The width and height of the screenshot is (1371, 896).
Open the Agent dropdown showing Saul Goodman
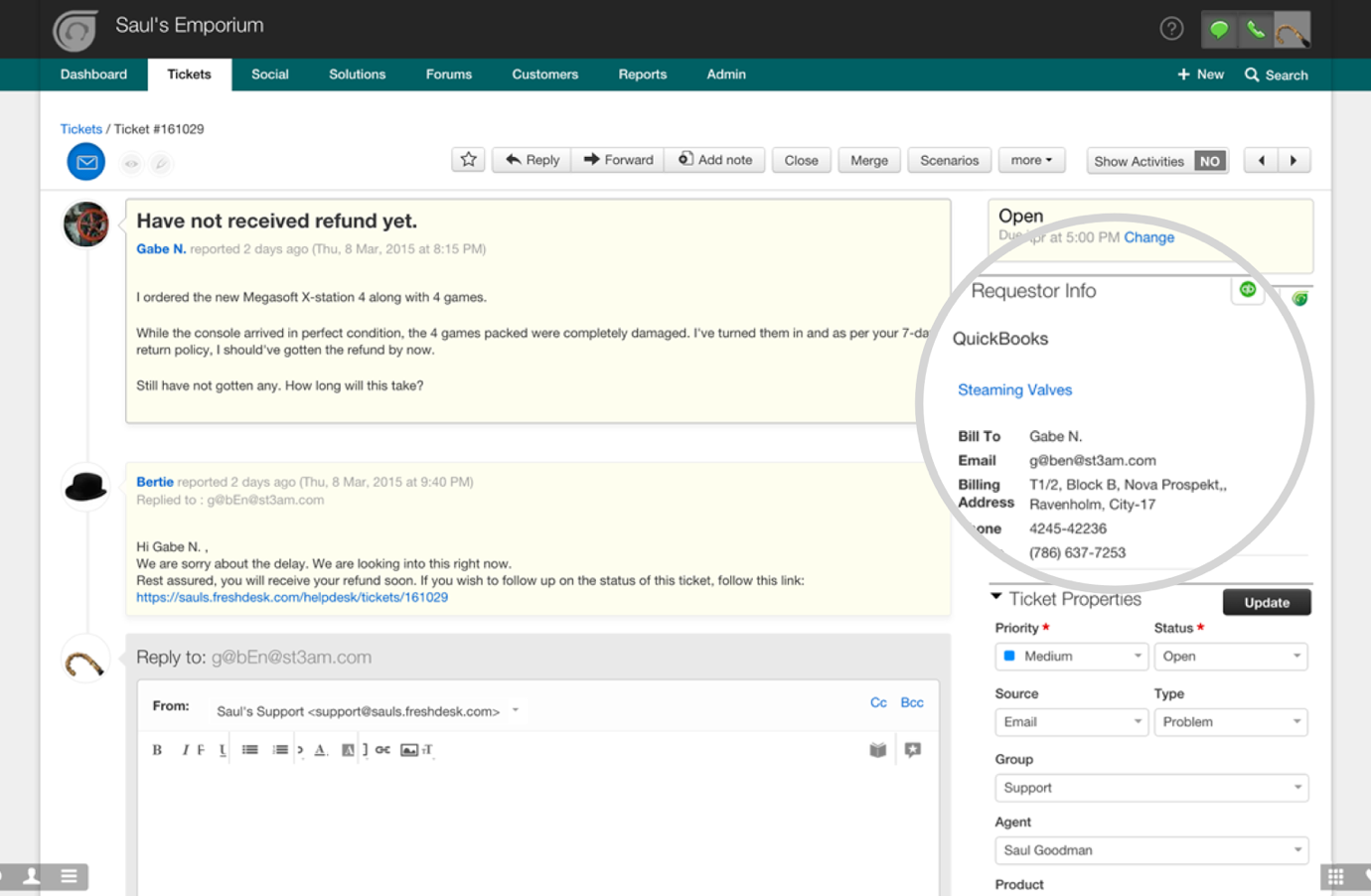pos(1151,850)
